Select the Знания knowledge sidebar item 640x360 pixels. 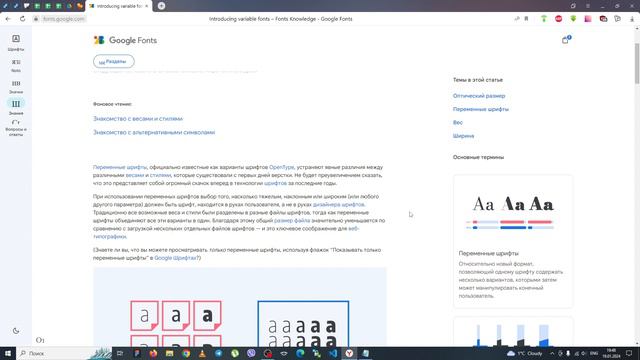tap(16, 107)
